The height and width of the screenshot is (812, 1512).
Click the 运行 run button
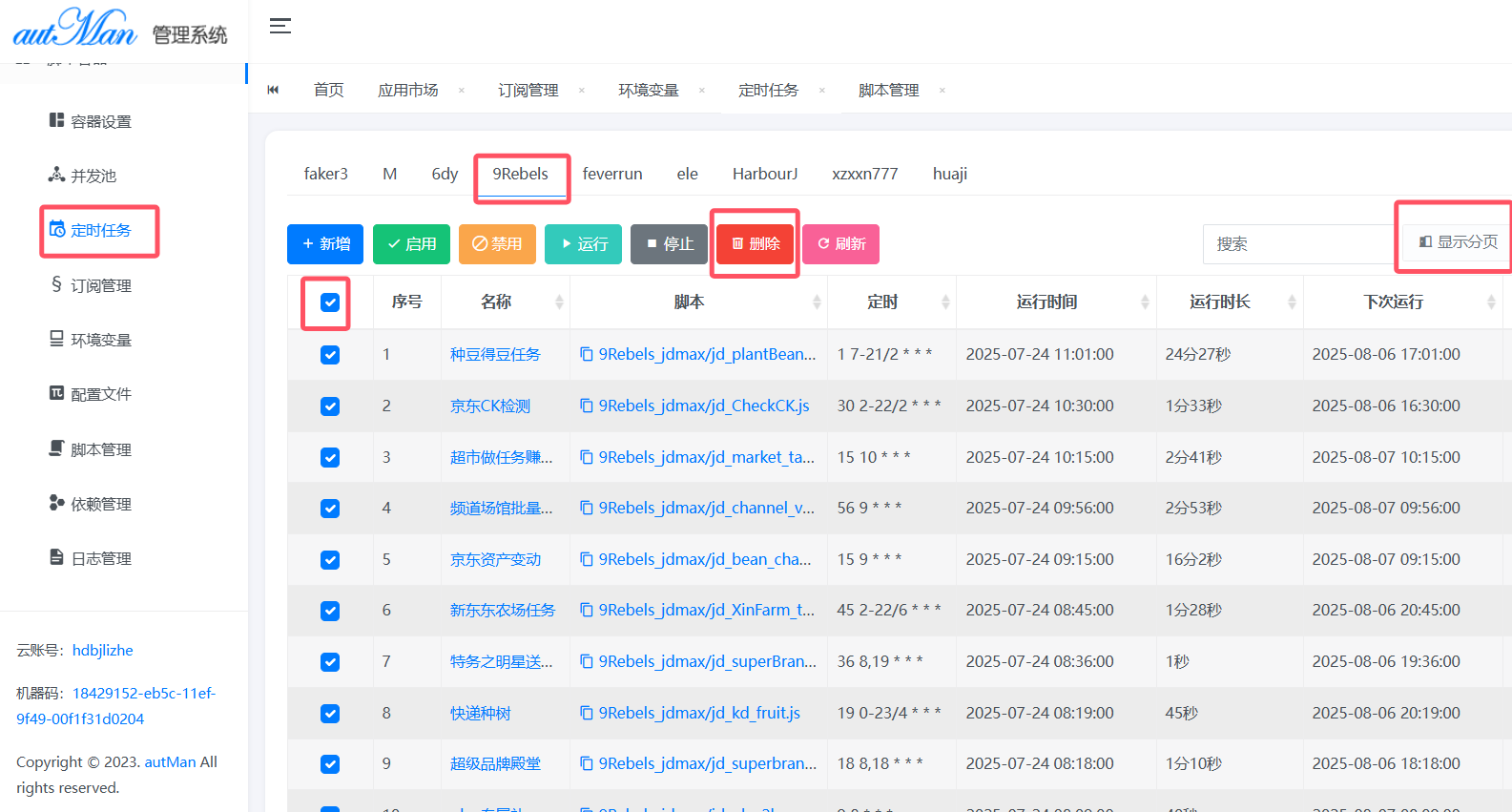click(x=583, y=244)
